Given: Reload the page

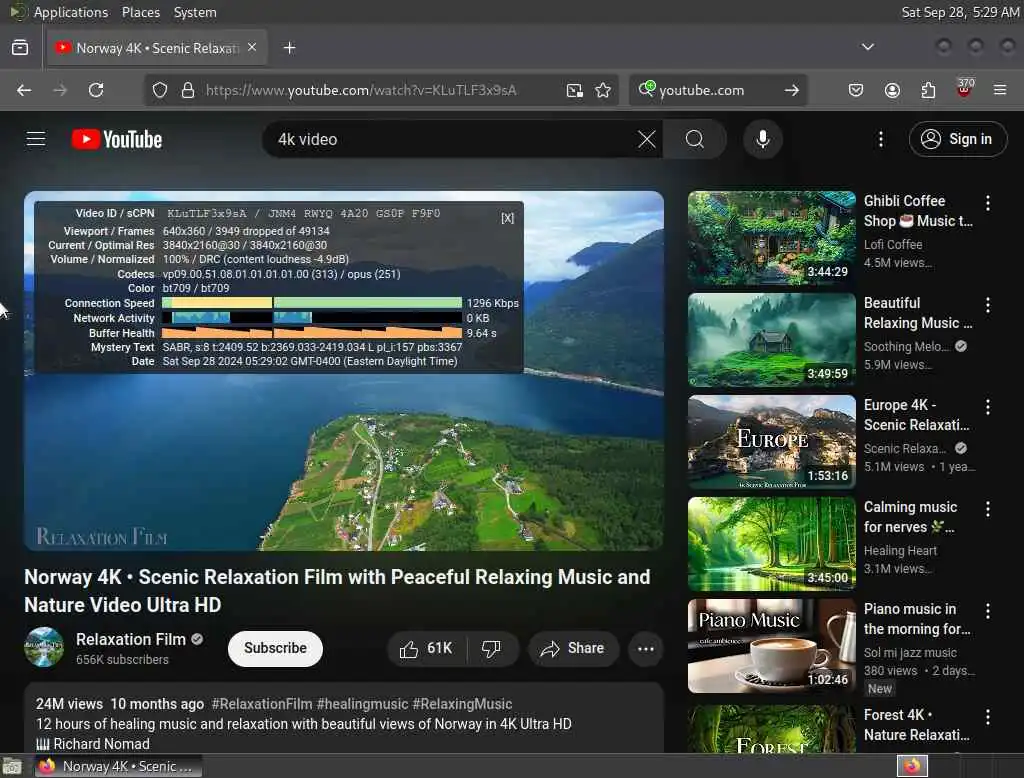Looking at the screenshot, I should click(x=96, y=90).
